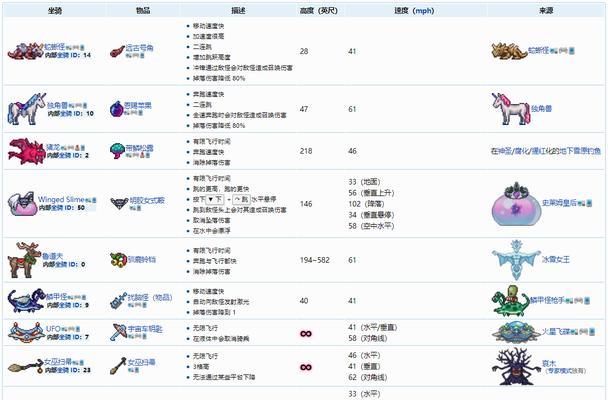
Task: Open the 火星飞碟 source link
Action: pyautogui.click(x=555, y=331)
